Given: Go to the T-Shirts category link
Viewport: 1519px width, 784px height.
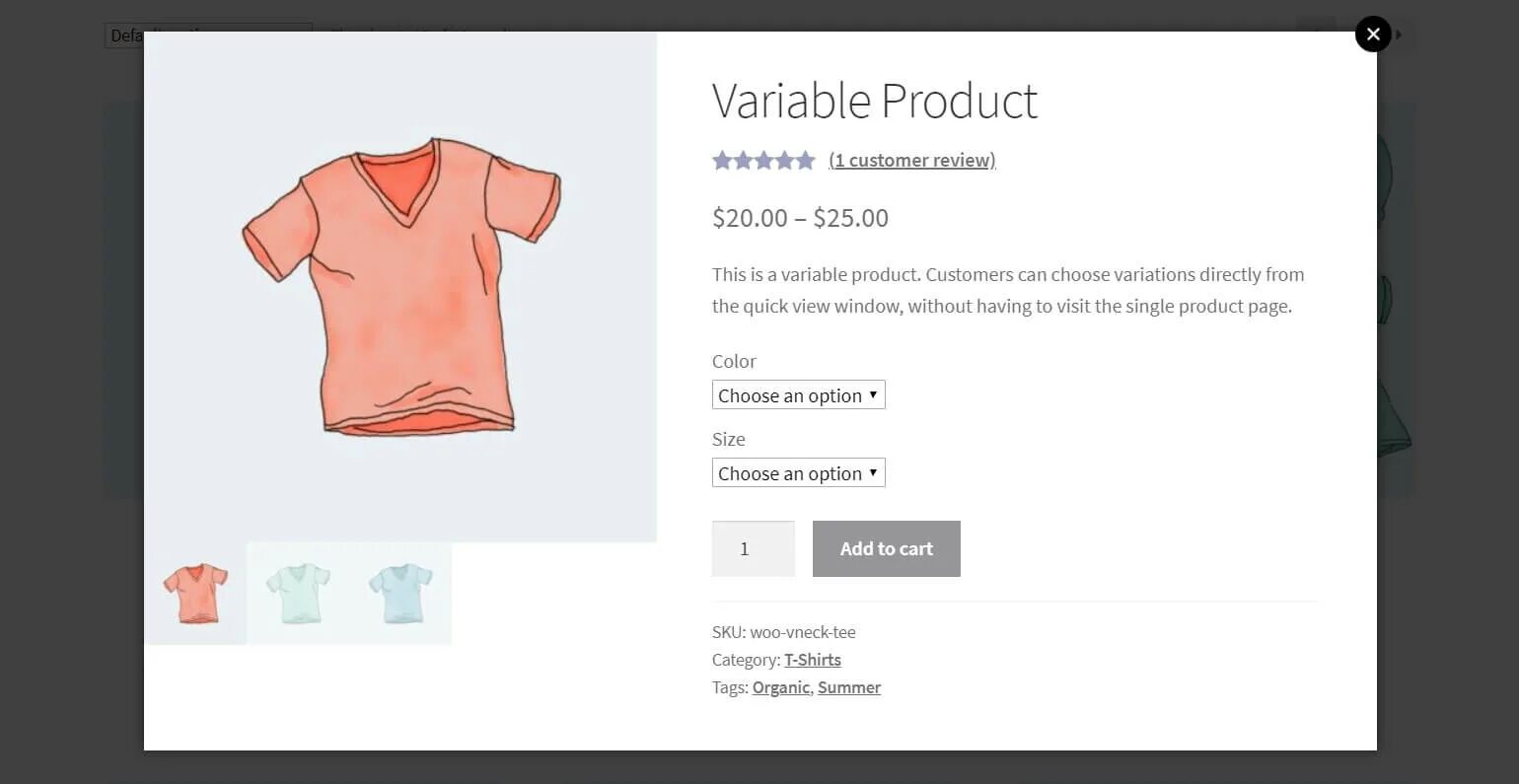Looking at the screenshot, I should 813,660.
